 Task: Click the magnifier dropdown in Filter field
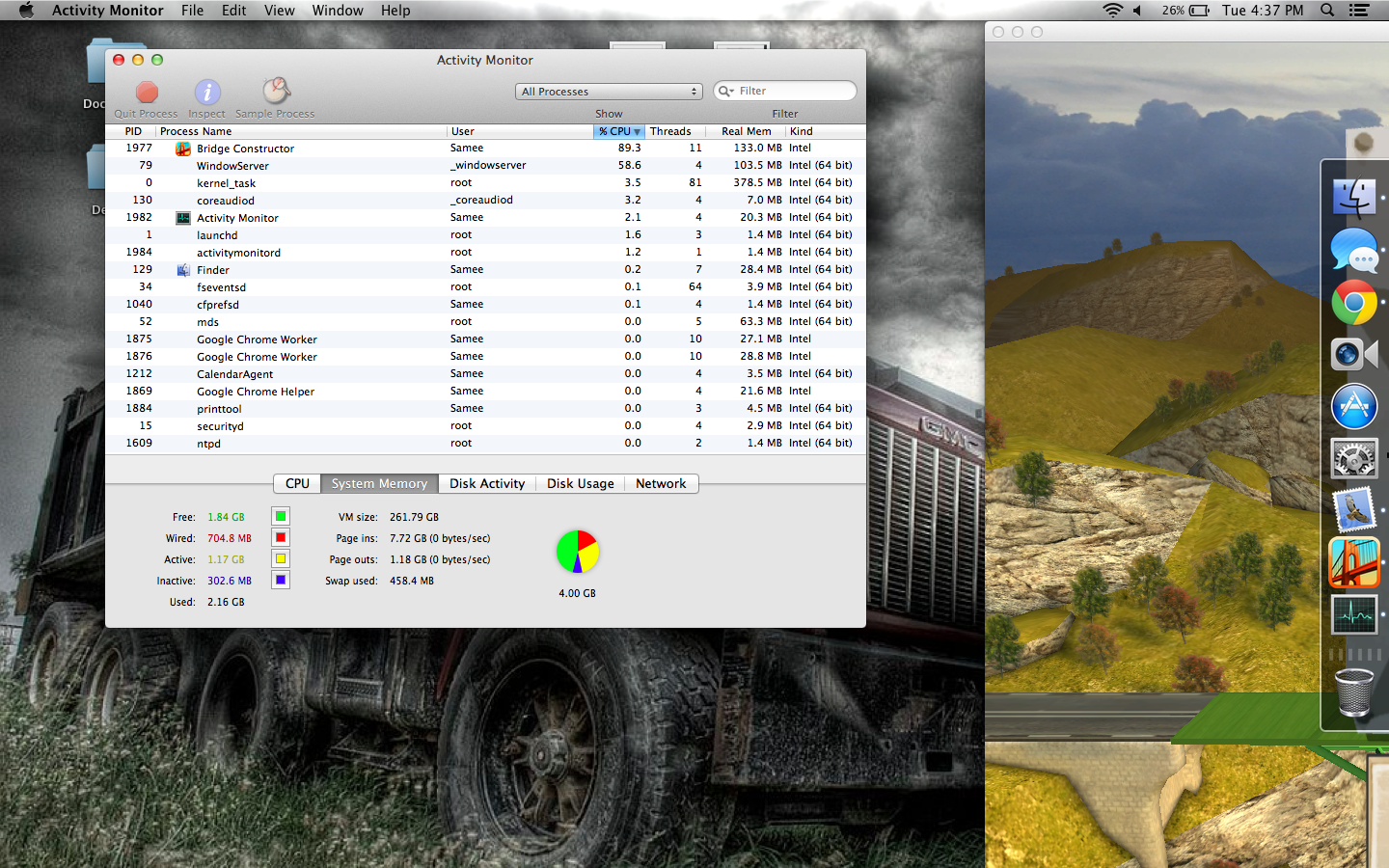coord(726,91)
